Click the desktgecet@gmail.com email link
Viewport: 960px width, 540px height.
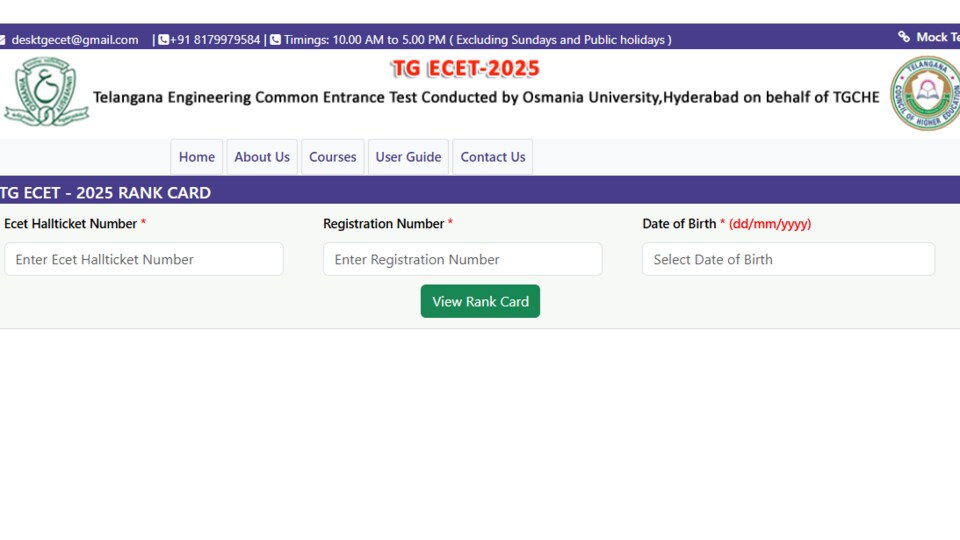click(75, 40)
